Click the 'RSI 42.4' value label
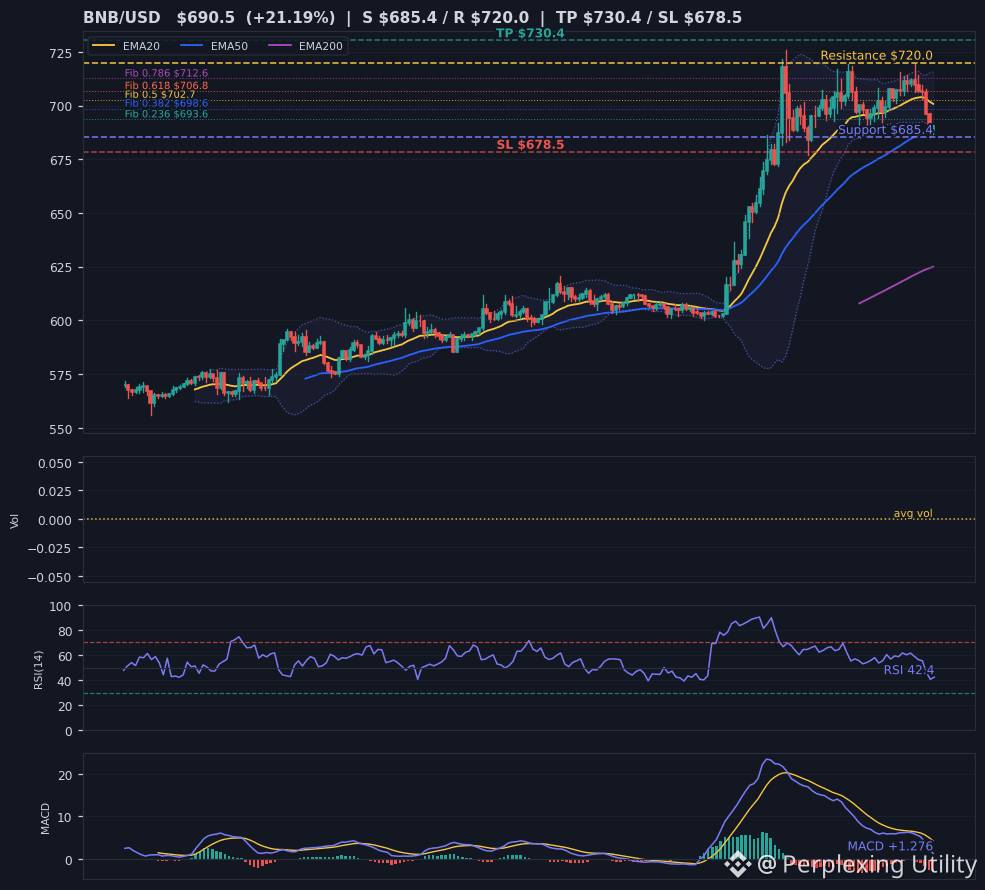 (x=908, y=670)
